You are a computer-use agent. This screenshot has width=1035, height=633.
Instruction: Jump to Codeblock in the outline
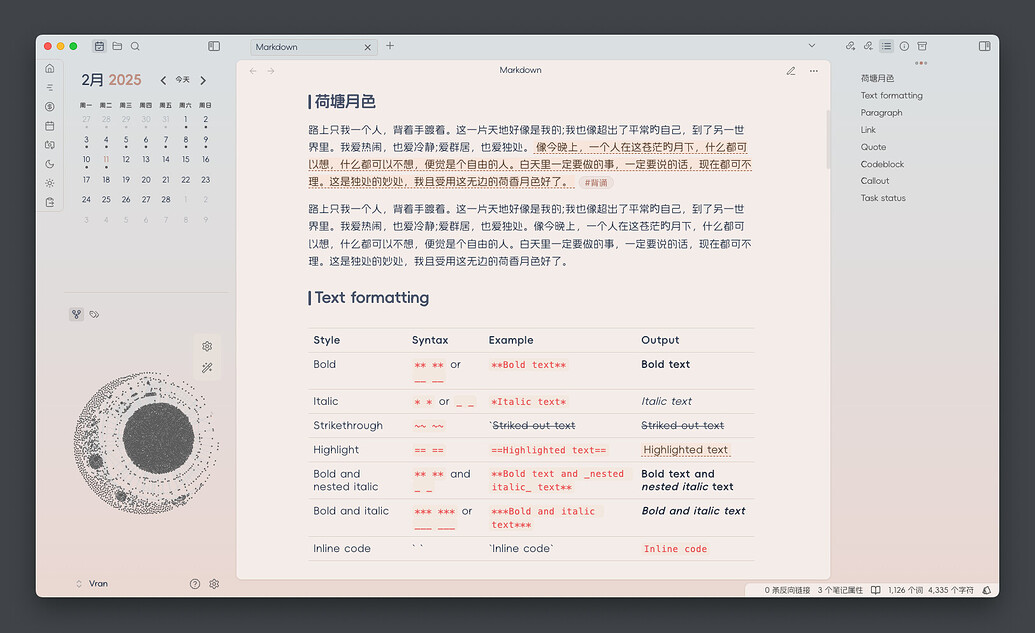click(x=882, y=164)
